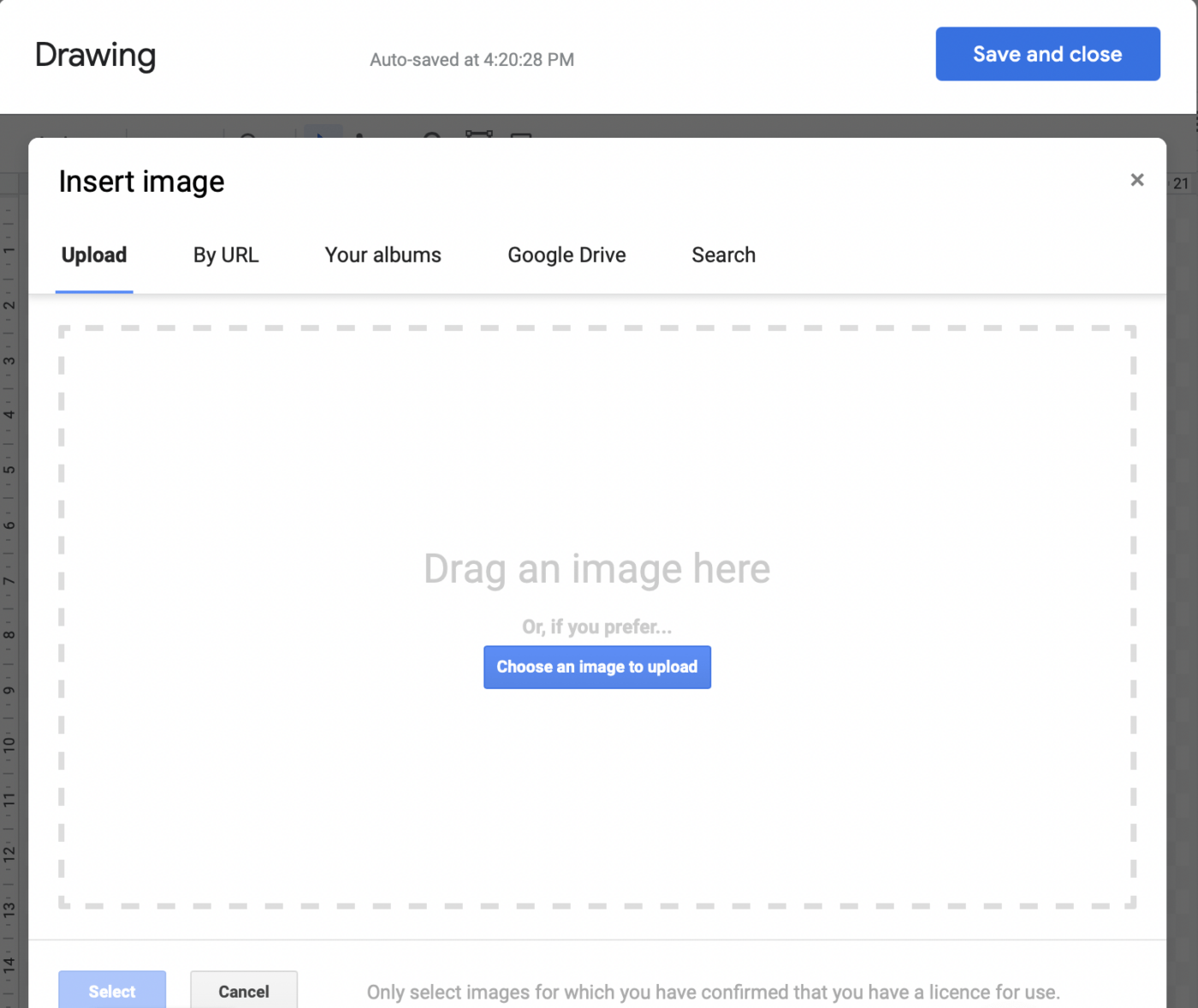Click the 21 mark on the ruler

[x=1181, y=183]
